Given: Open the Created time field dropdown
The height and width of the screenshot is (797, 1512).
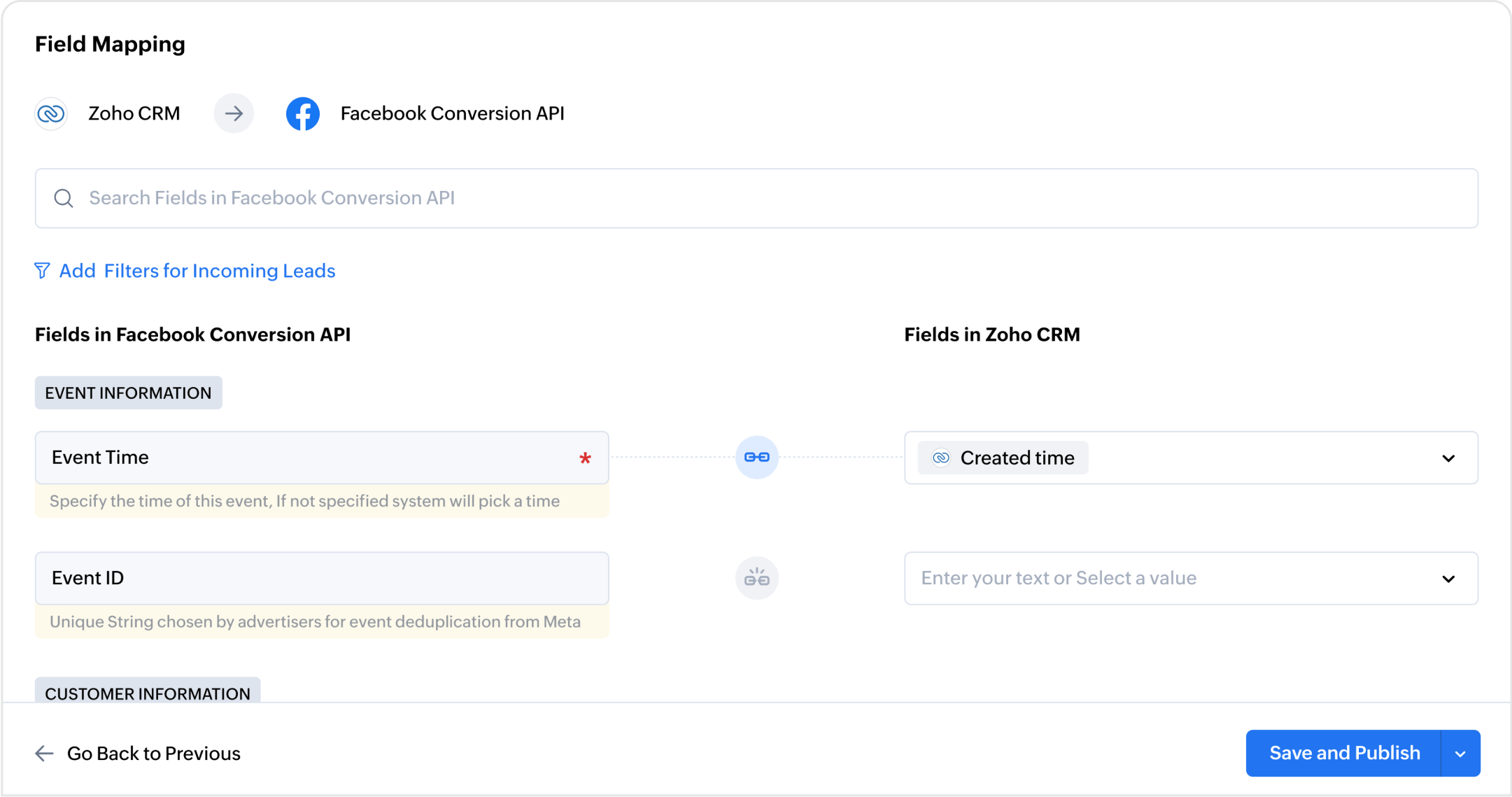Looking at the screenshot, I should [x=1449, y=458].
